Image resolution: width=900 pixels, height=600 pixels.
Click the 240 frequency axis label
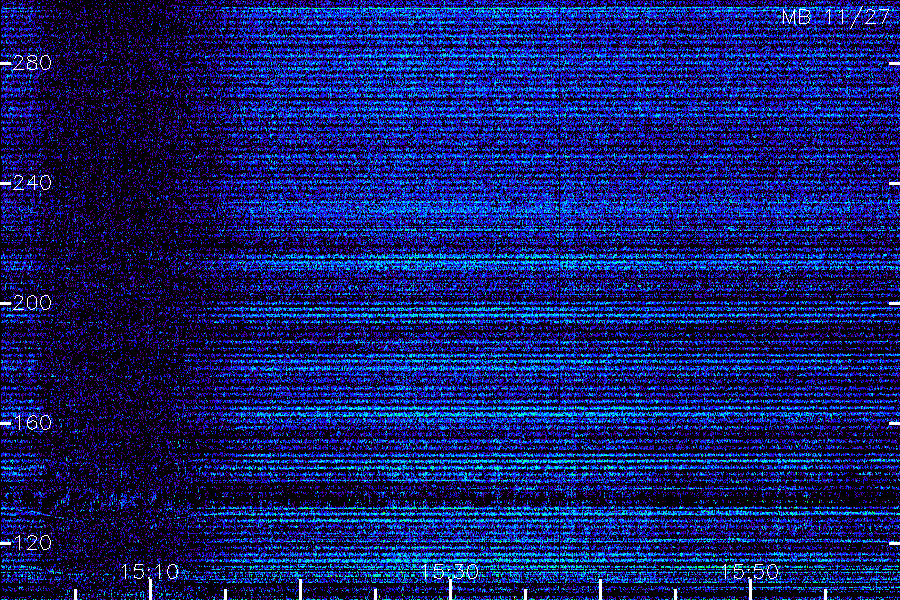tap(32, 183)
